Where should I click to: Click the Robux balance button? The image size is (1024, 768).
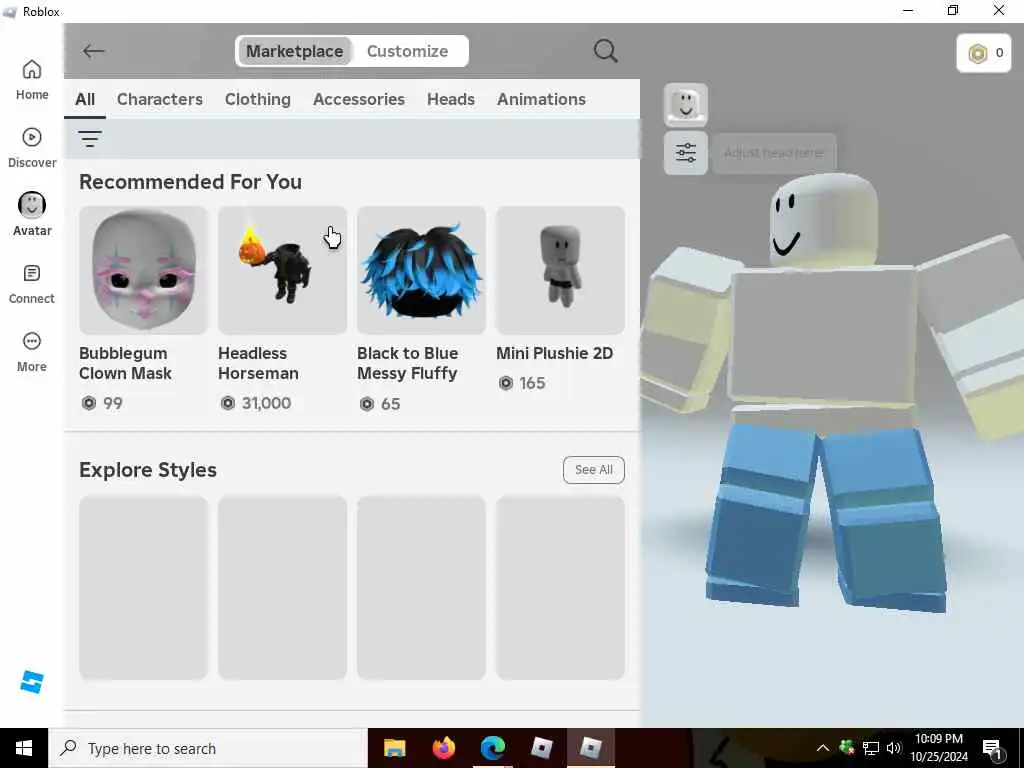tap(984, 53)
